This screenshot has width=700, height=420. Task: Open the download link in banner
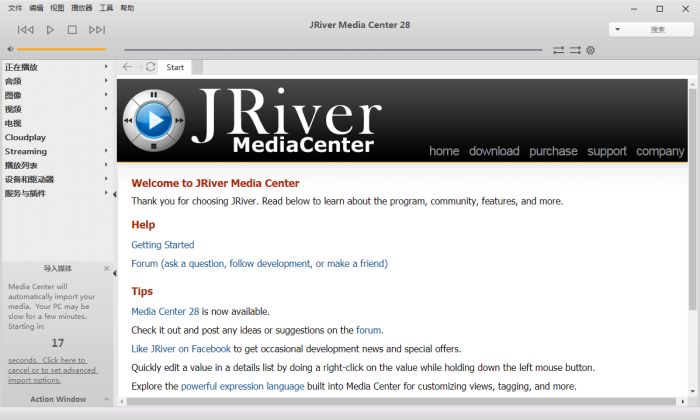click(494, 151)
